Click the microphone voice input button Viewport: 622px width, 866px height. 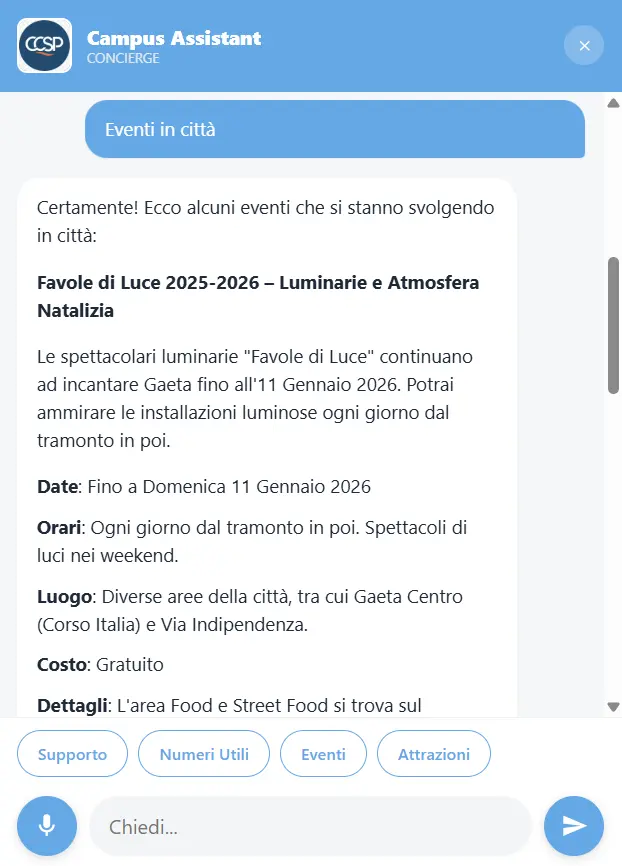pyautogui.click(x=46, y=825)
